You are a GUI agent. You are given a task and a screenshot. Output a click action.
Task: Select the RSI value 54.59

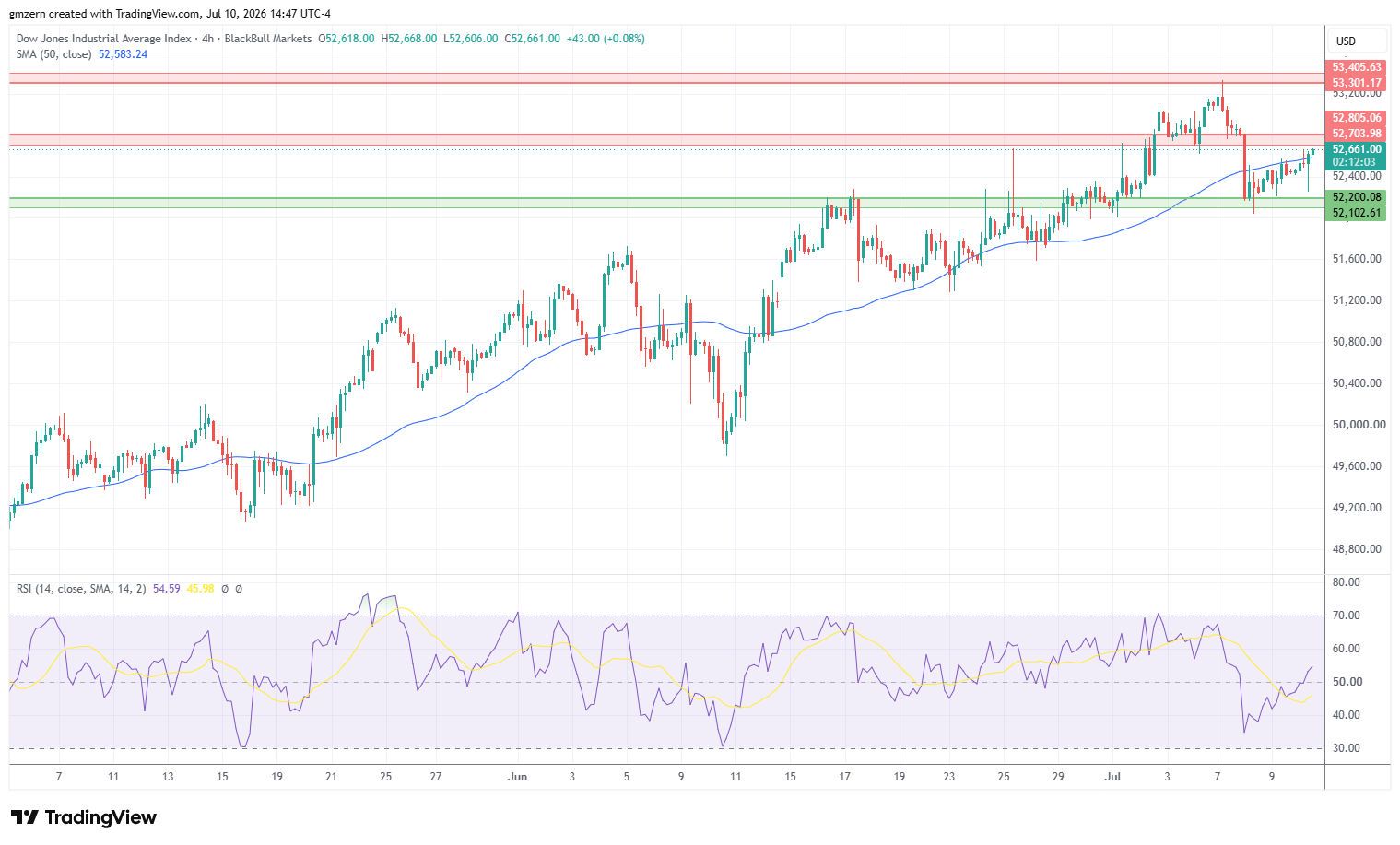point(167,588)
